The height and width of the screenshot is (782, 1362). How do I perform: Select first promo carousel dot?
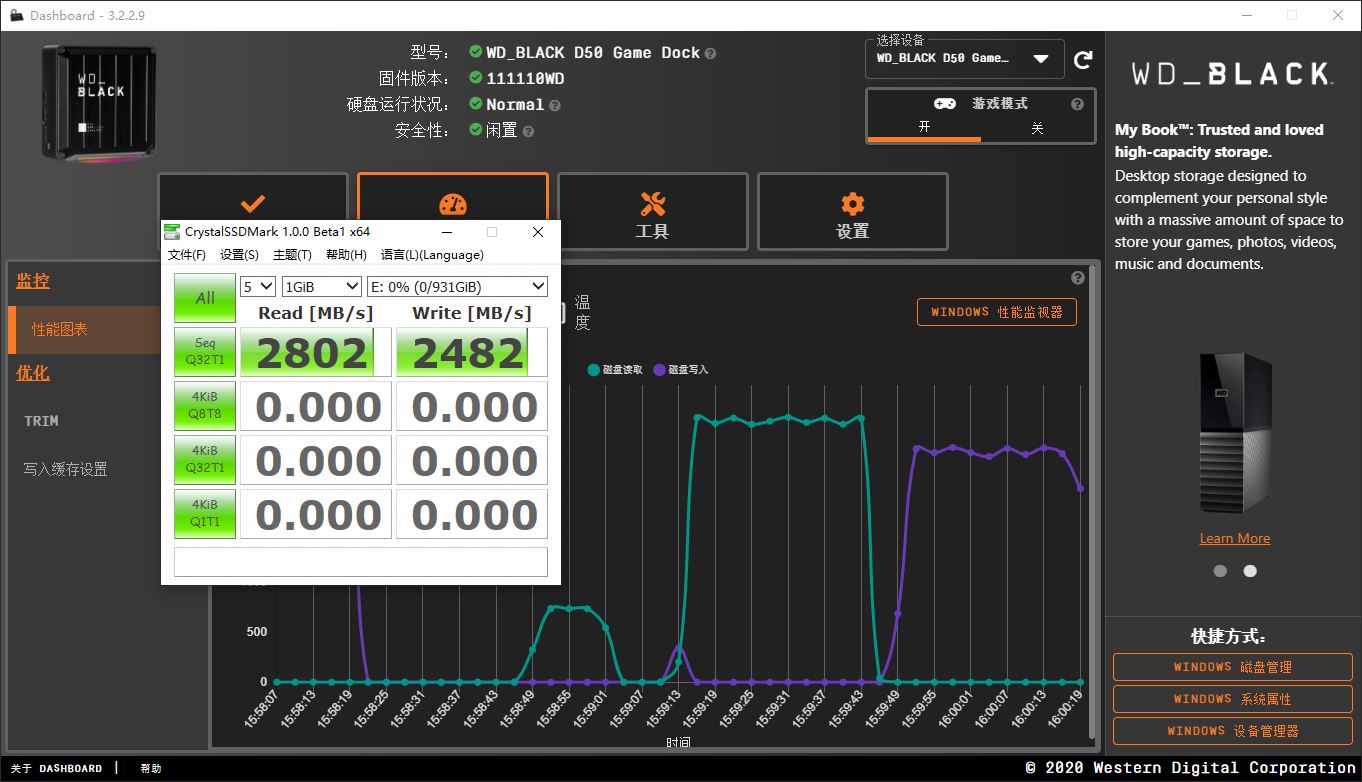point(1220,571)
